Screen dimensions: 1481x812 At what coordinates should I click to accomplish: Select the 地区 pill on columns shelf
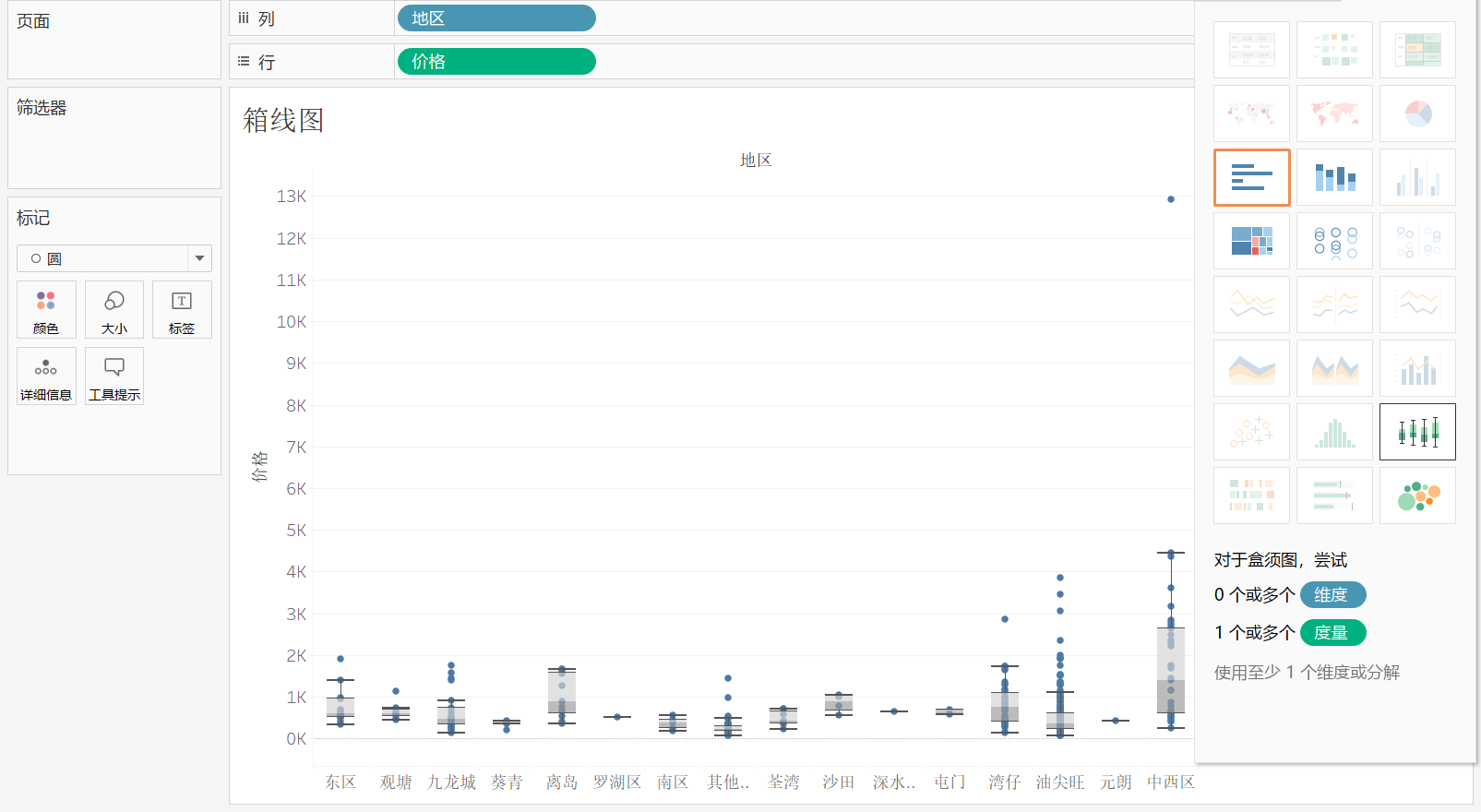click(x=496, y=18)
